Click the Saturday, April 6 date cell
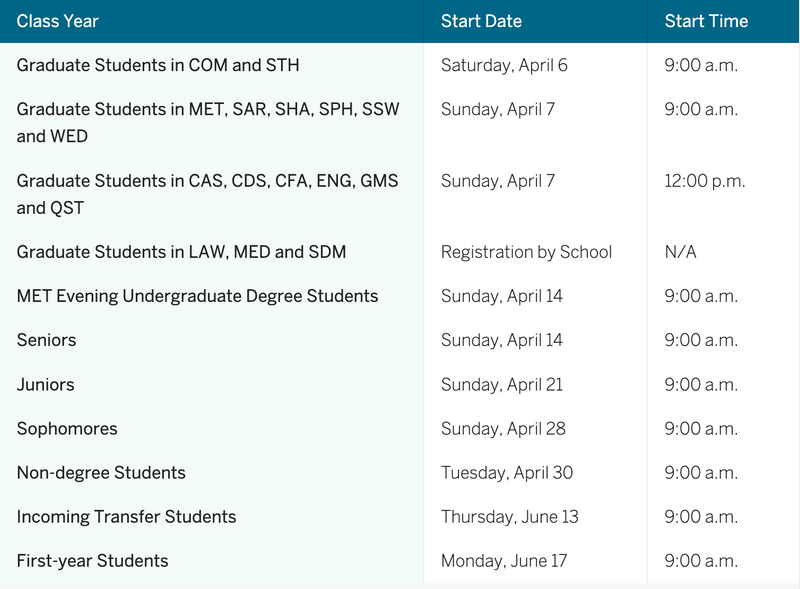Image resolution: width=800 pixels, height=589 pixels. point(495,64)
